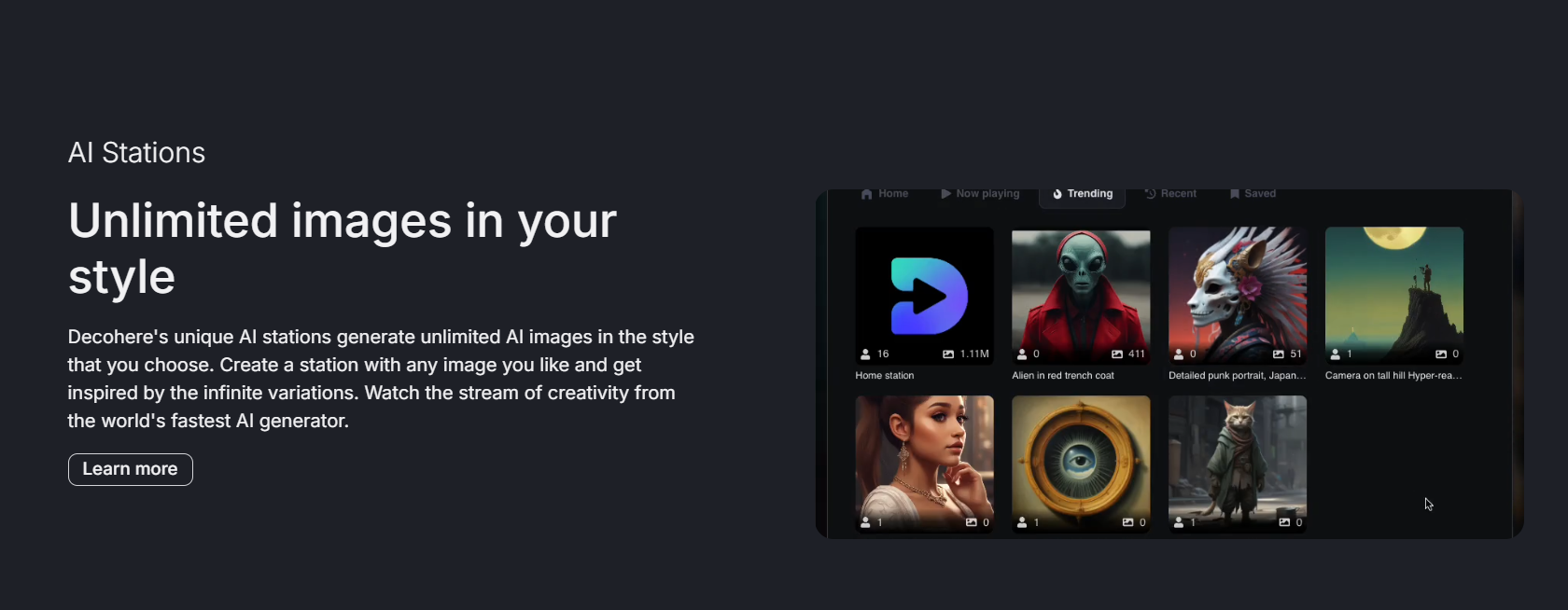Click the "Alien in red trench coat" label
Viewport: 1568px width, 610px height.
1063,376
